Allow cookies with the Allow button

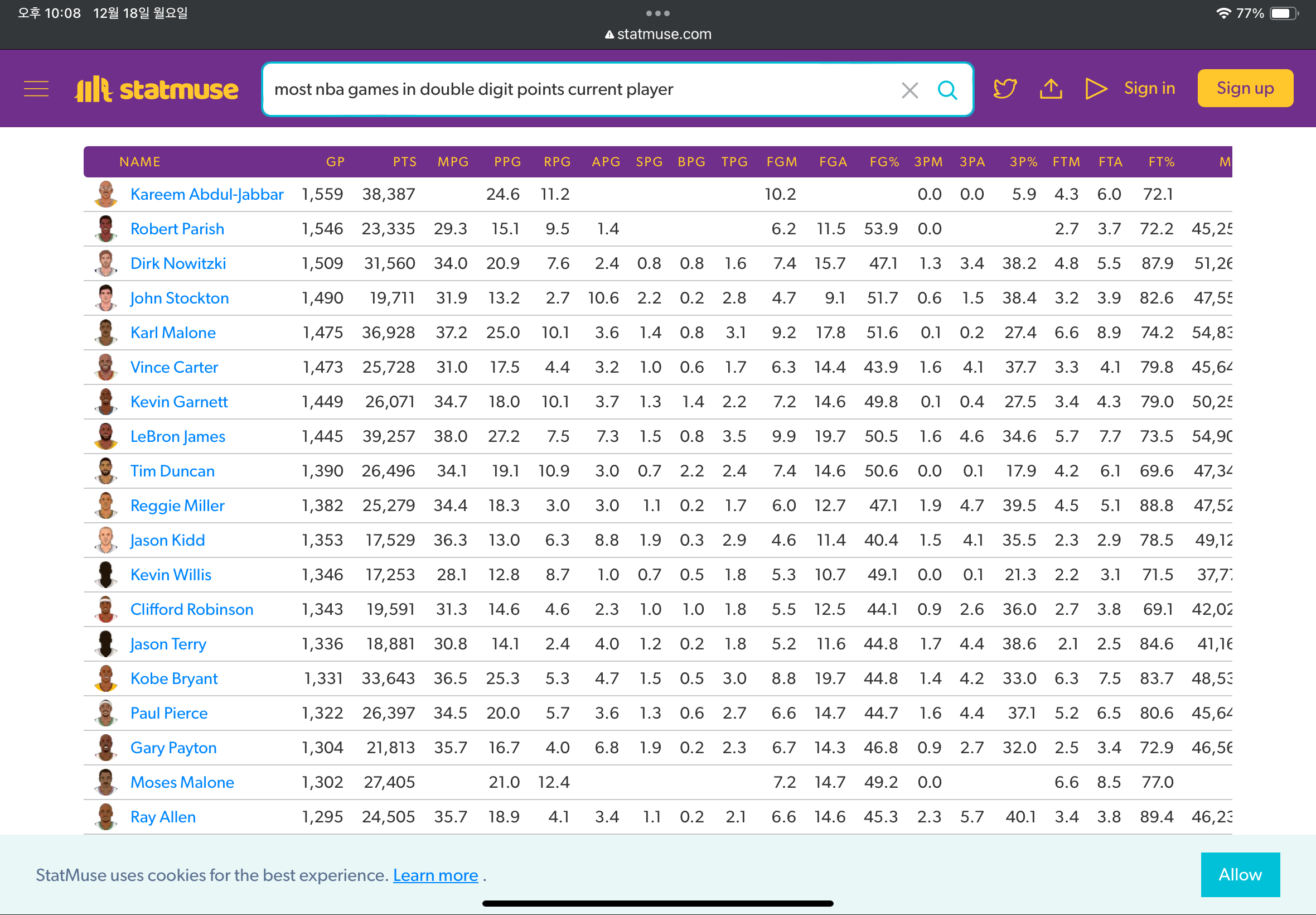[1240, 874]
